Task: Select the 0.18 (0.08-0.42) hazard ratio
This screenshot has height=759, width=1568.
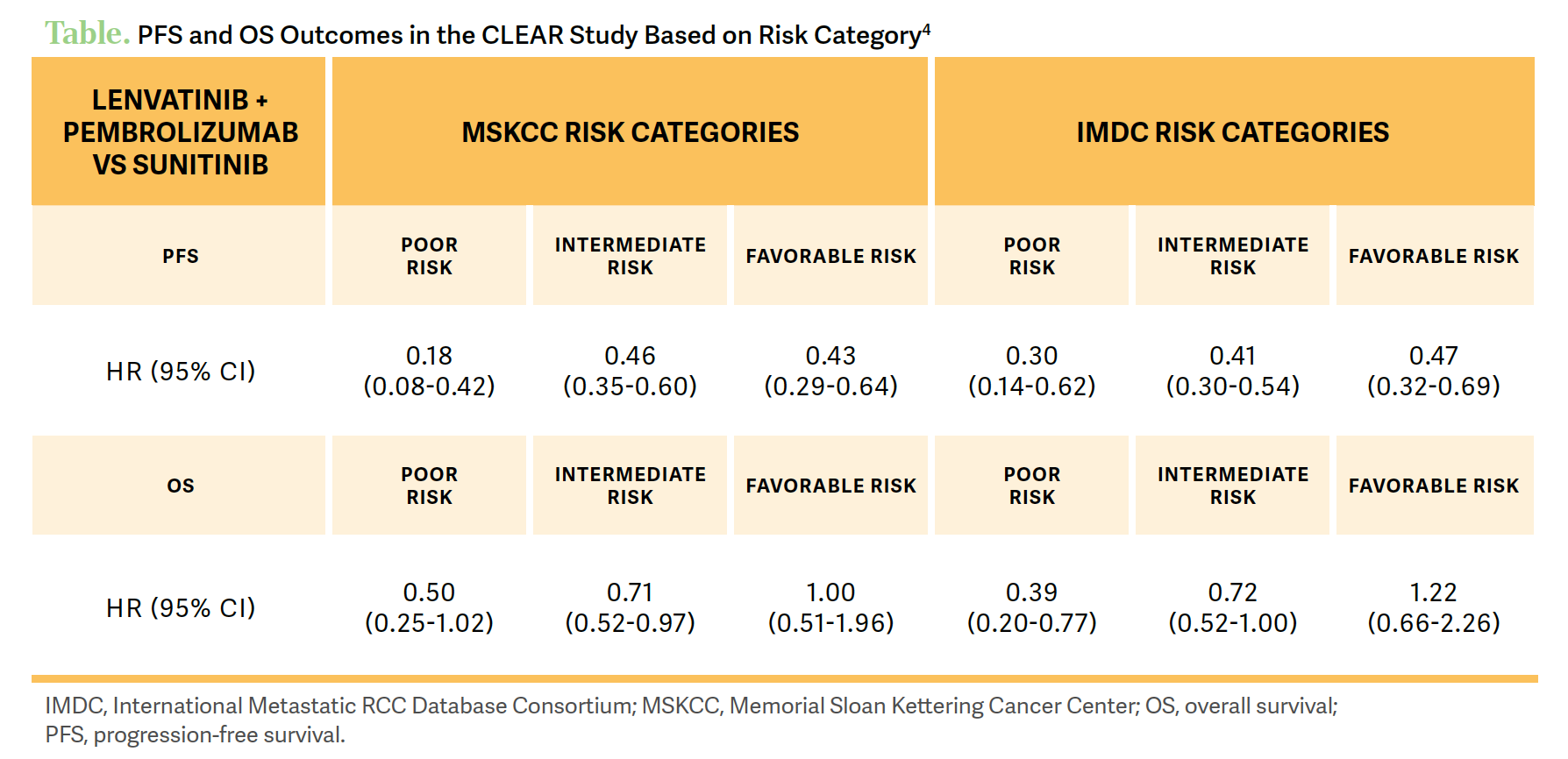Action: click(429, 371)
